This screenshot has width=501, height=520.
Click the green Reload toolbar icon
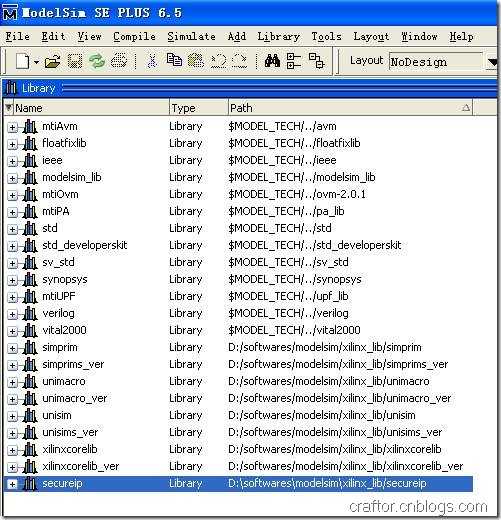coord(97,62)
